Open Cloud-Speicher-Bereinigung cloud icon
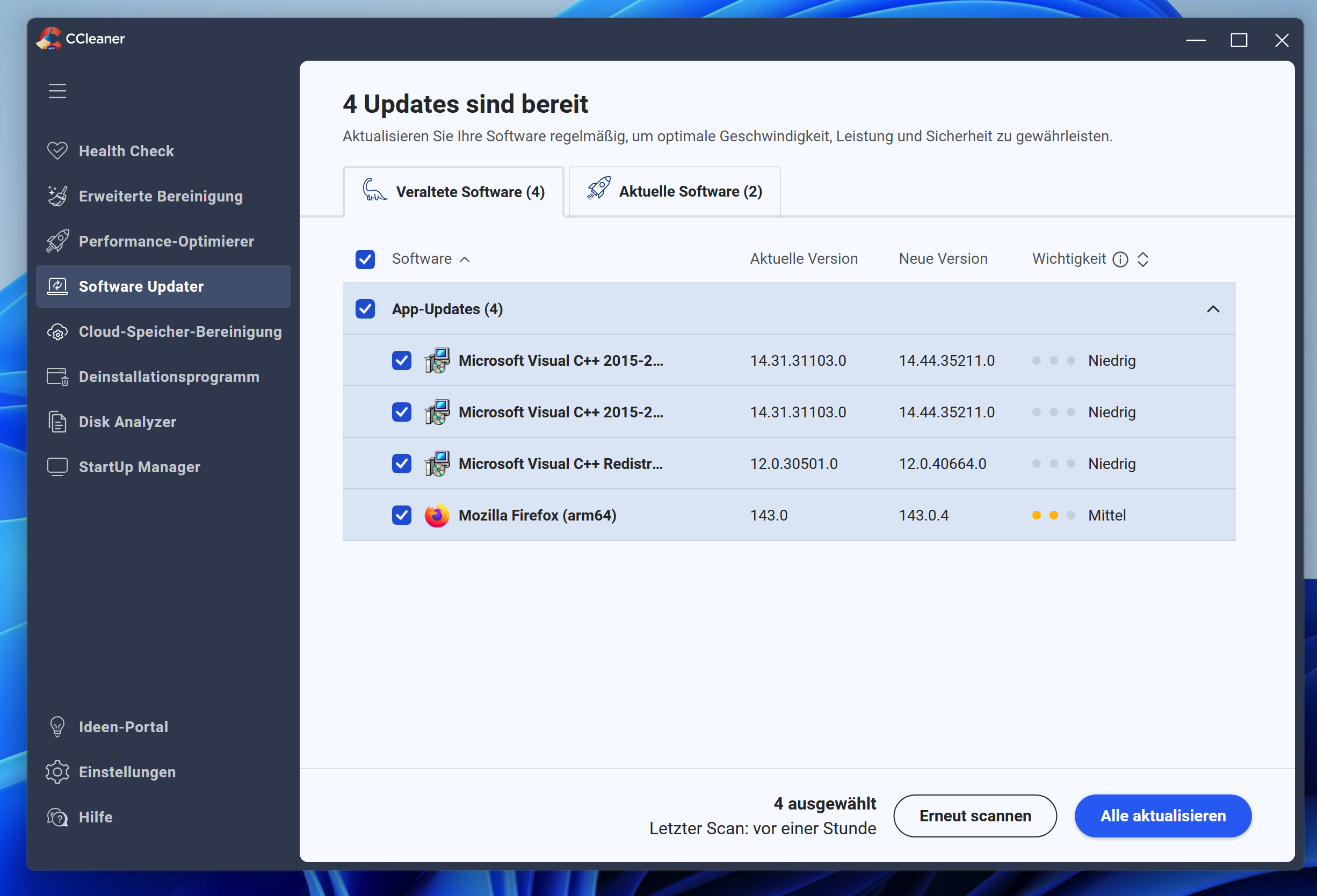1317x896 pixels. [x=57, y=331]
